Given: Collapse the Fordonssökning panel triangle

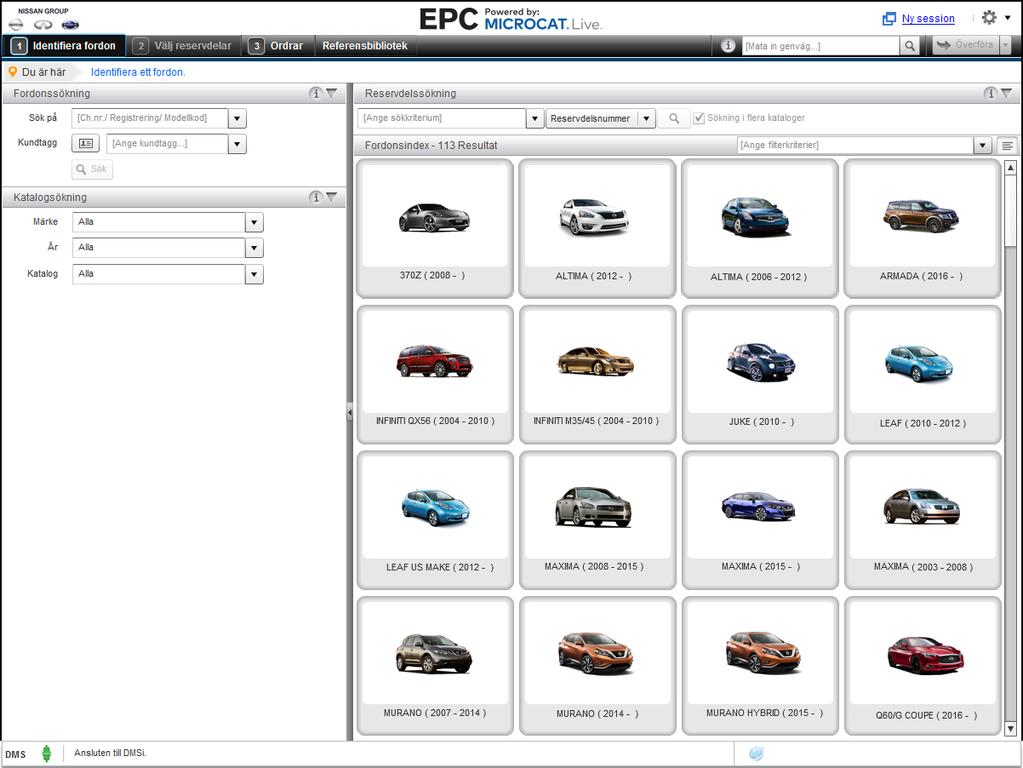Looking at the screenshot, I should 331,93.
